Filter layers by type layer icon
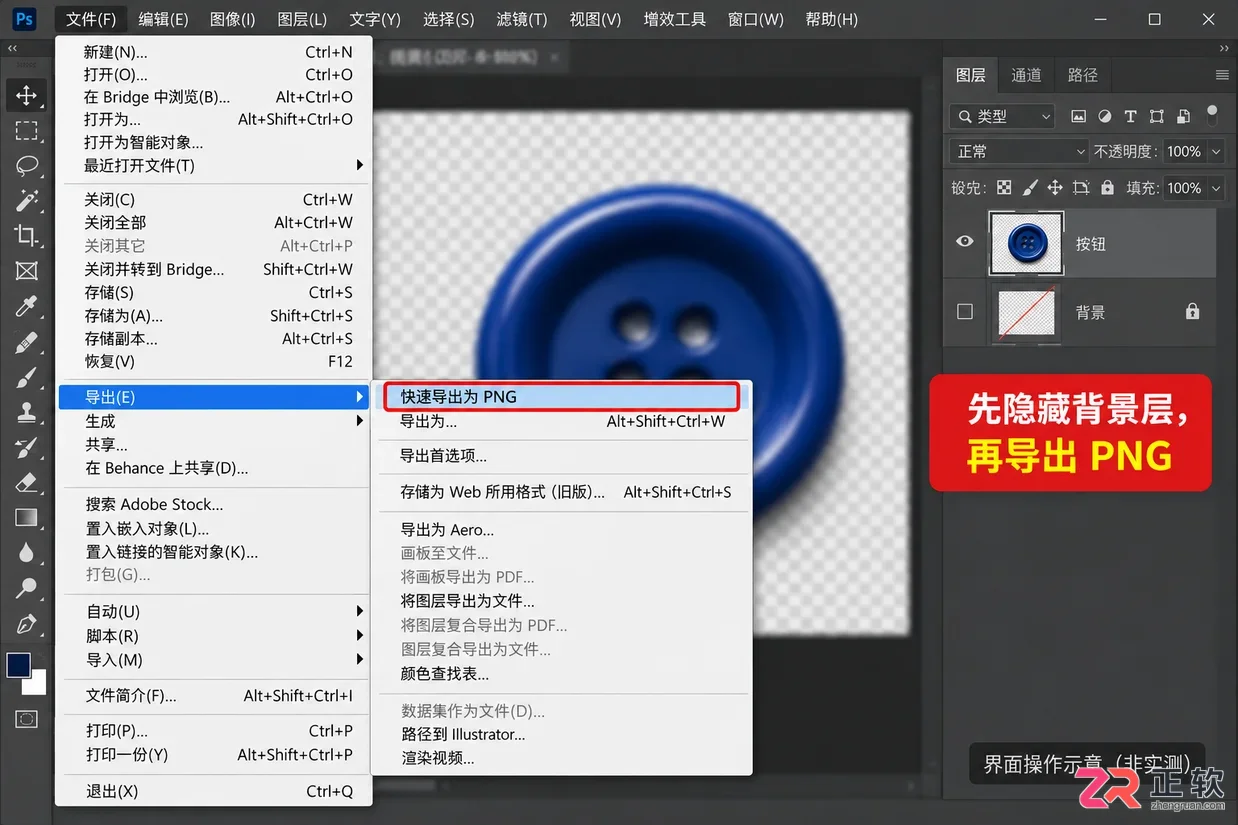1238x825 pixels. tap(1130, 116)
